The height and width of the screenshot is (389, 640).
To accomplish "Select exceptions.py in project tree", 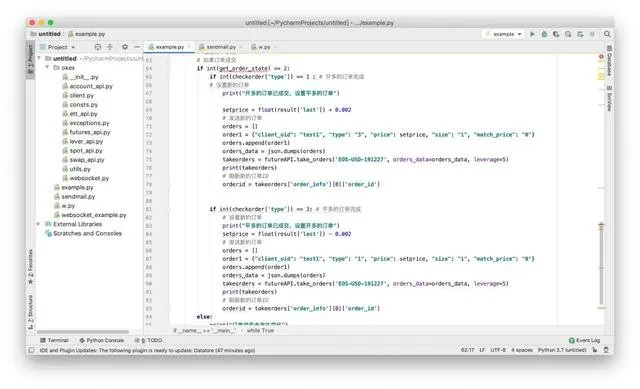I will point(86,123).
